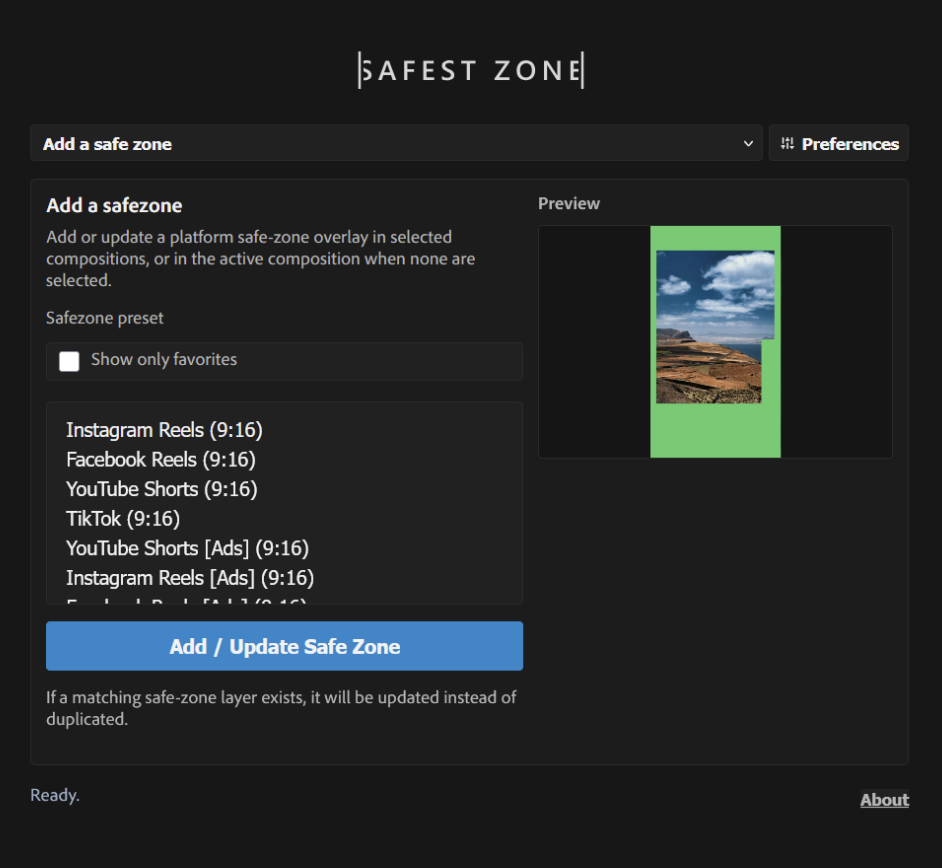Click the Preview panel header
This screenshot has height=868, width=942.
tap(569, 203)
